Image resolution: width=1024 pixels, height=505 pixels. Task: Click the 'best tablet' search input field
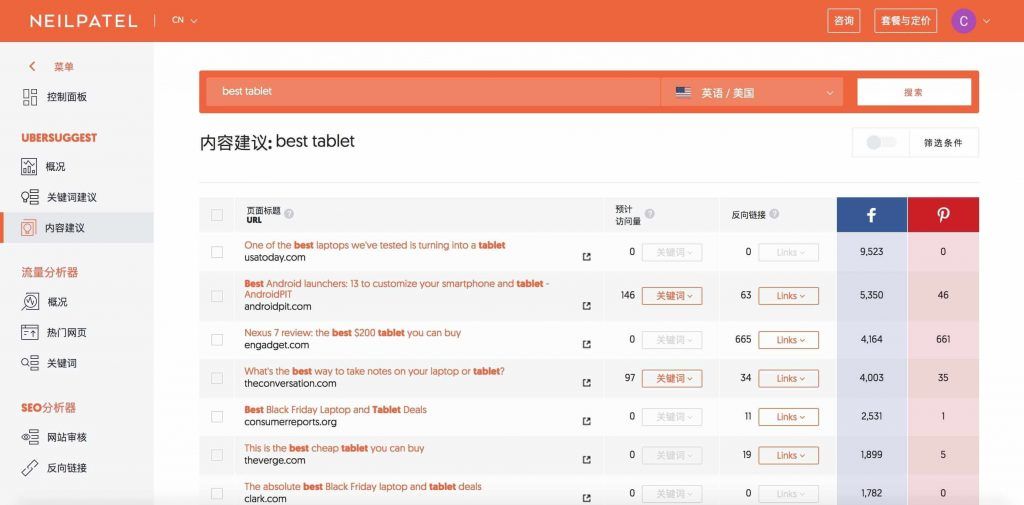pos(433,92)
